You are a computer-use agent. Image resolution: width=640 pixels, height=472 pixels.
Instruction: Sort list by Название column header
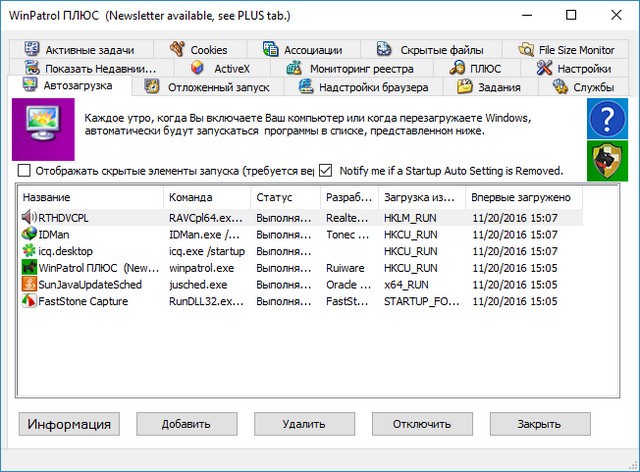pos(88,197)
